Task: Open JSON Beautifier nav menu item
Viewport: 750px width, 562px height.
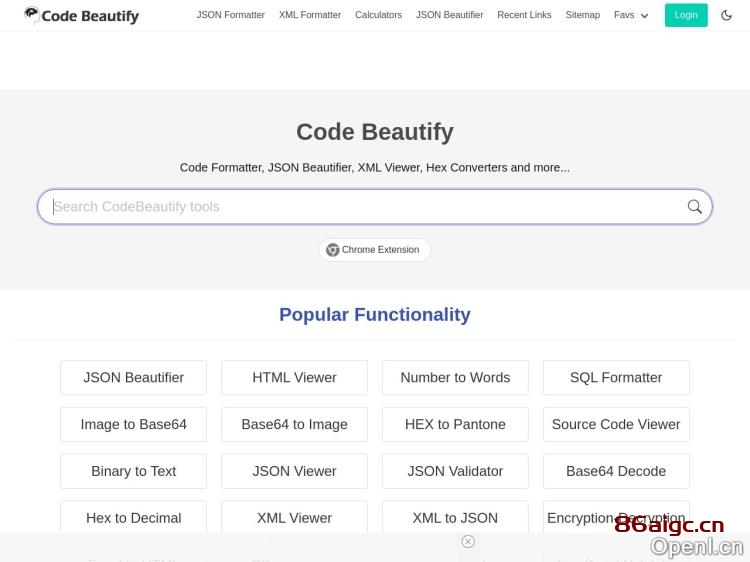Action: pos(450,15)
